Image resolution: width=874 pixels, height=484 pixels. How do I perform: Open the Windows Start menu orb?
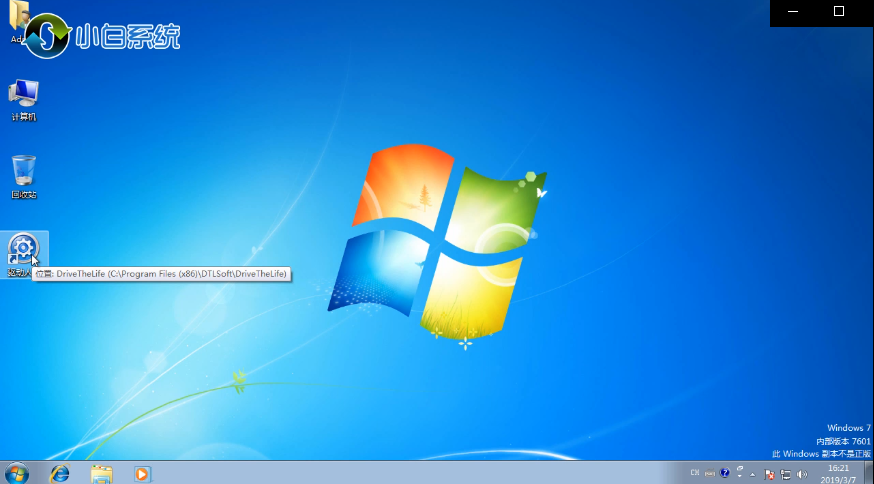[x=16, y=474]
